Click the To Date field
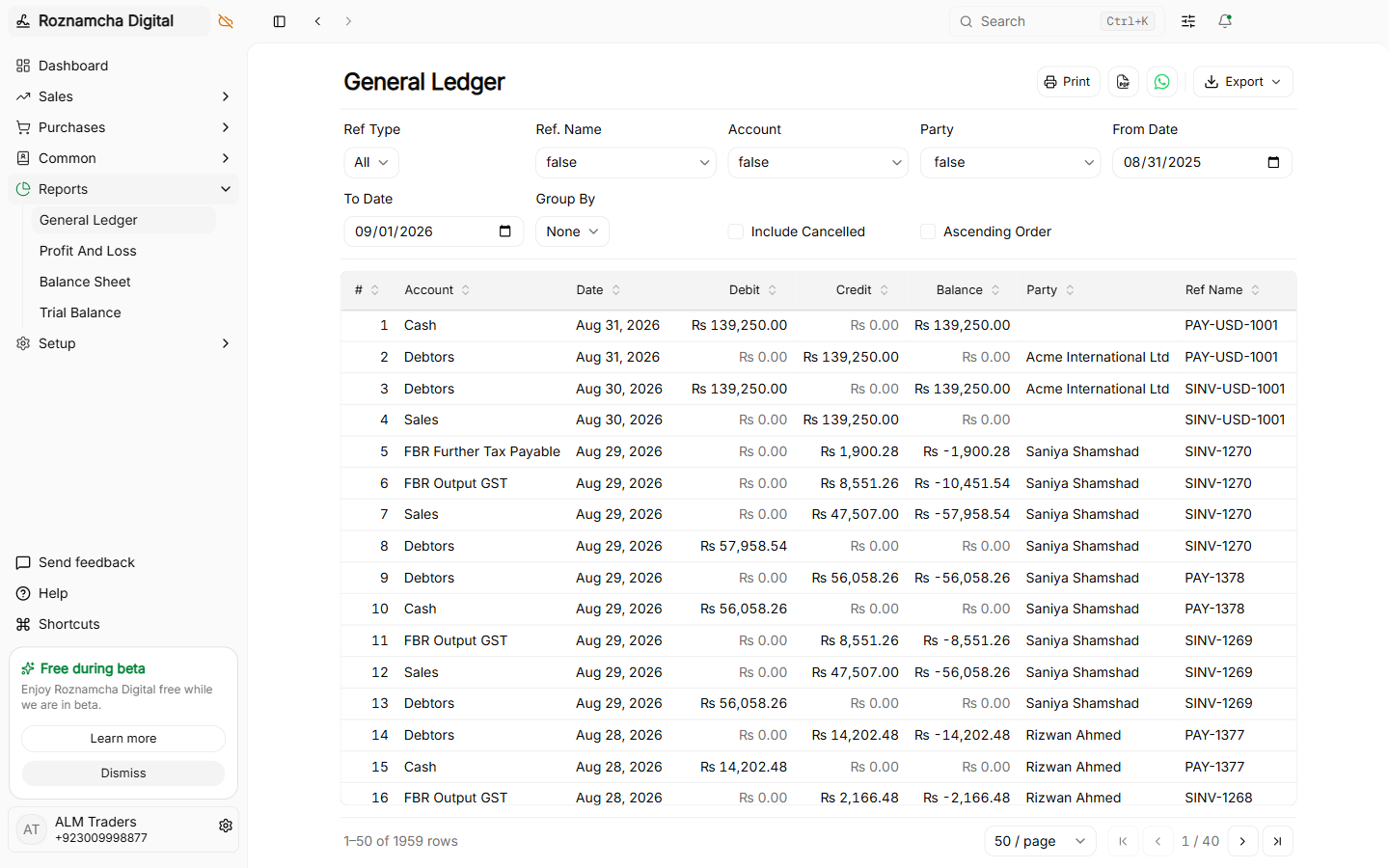This screenshot has height=868, width=1389. [x=434, y=231]
